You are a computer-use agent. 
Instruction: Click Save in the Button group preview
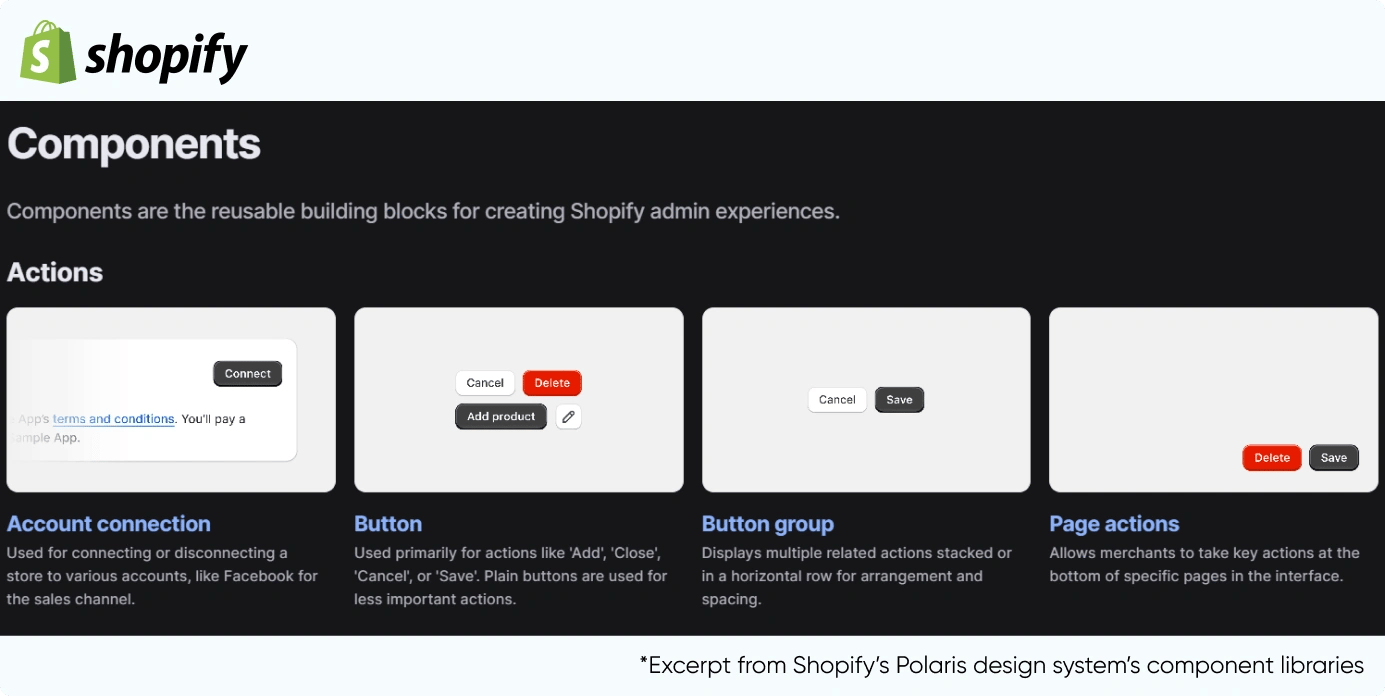coord(899,399)
